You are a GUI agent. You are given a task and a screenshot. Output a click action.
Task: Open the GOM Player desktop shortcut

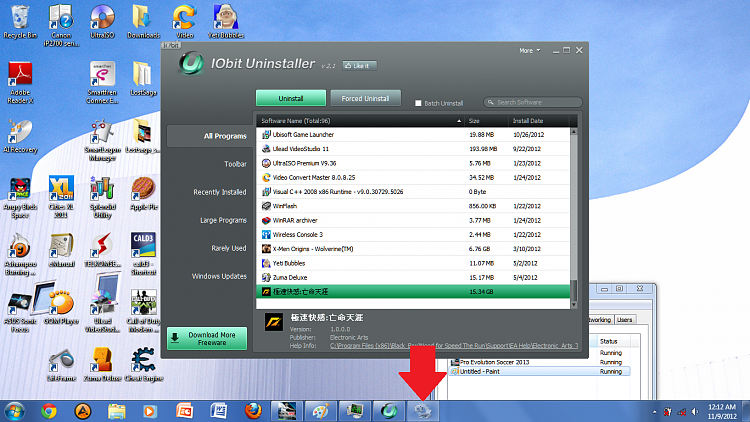(61, 308)
